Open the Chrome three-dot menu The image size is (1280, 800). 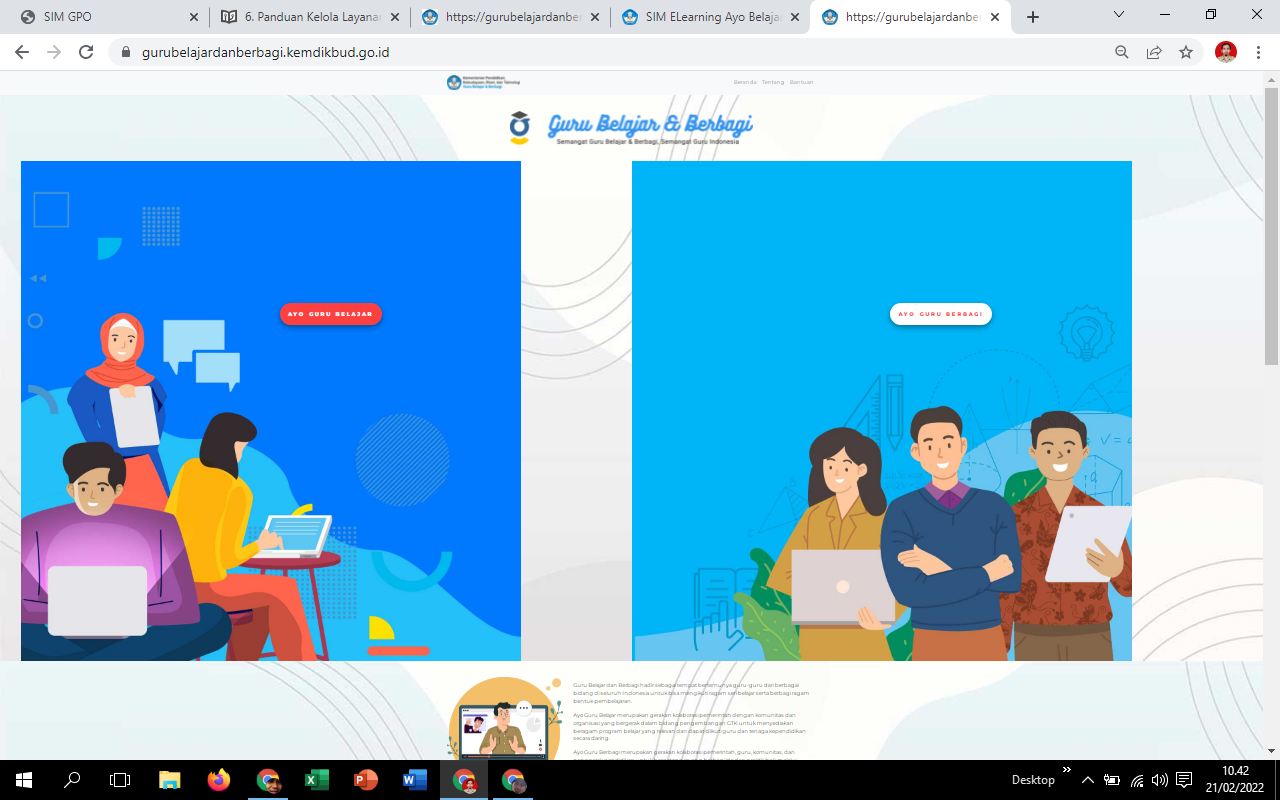tap(1258, 52)
